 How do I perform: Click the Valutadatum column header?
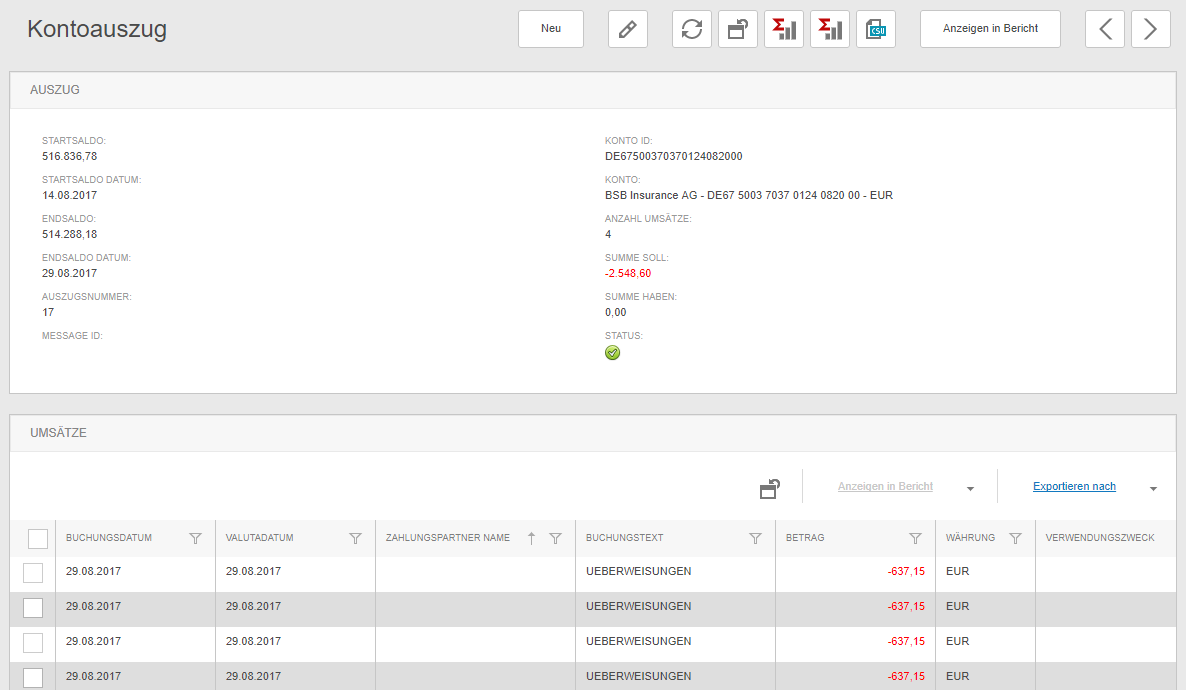click(x=260, y=538)
